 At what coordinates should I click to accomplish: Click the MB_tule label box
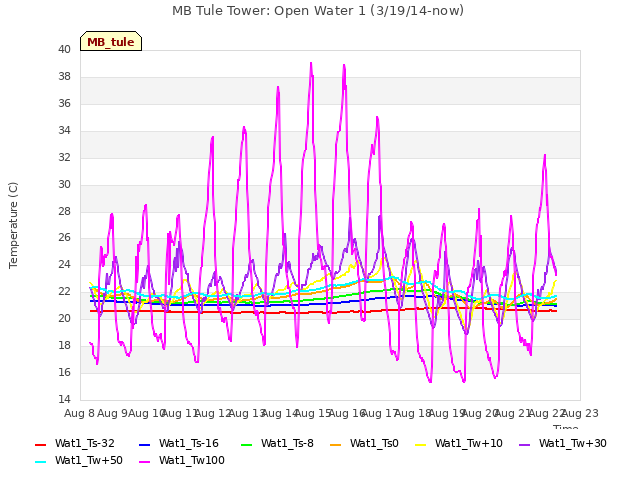(111, 41)
